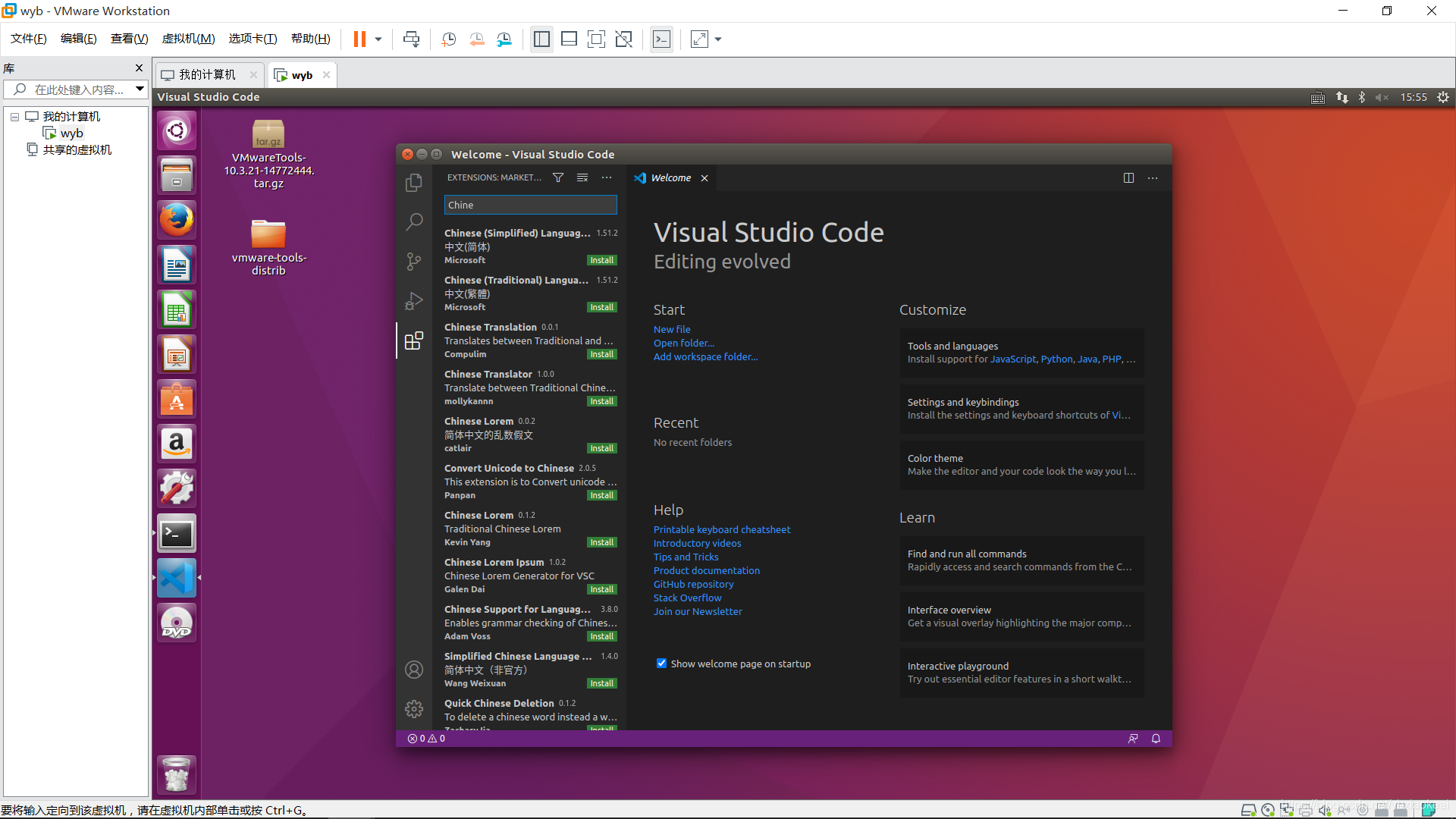Enter VMware full screen mode icon
The image size is (1456, 819).
click(x=597, y=39)
